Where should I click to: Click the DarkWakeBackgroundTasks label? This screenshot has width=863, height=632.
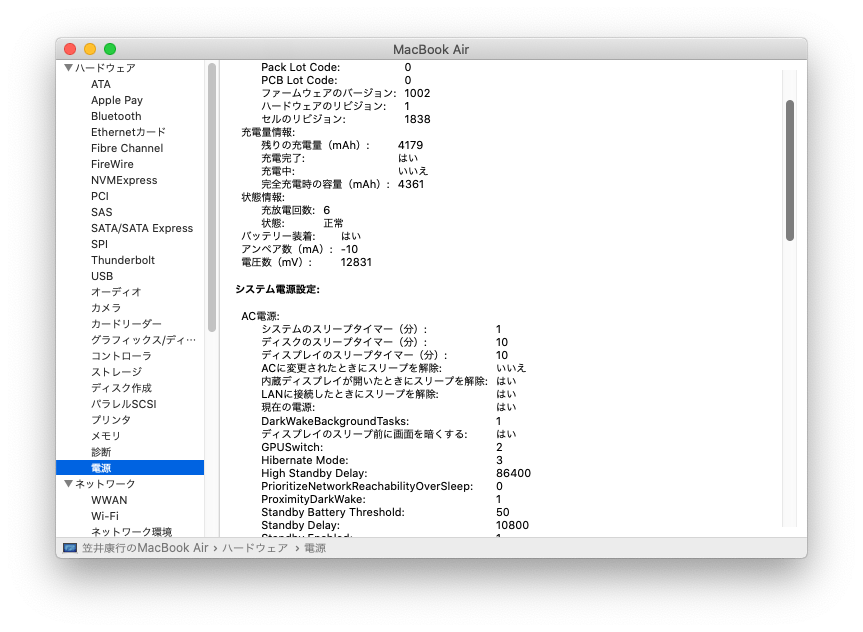pyautogui.click(x=335, y=421)
